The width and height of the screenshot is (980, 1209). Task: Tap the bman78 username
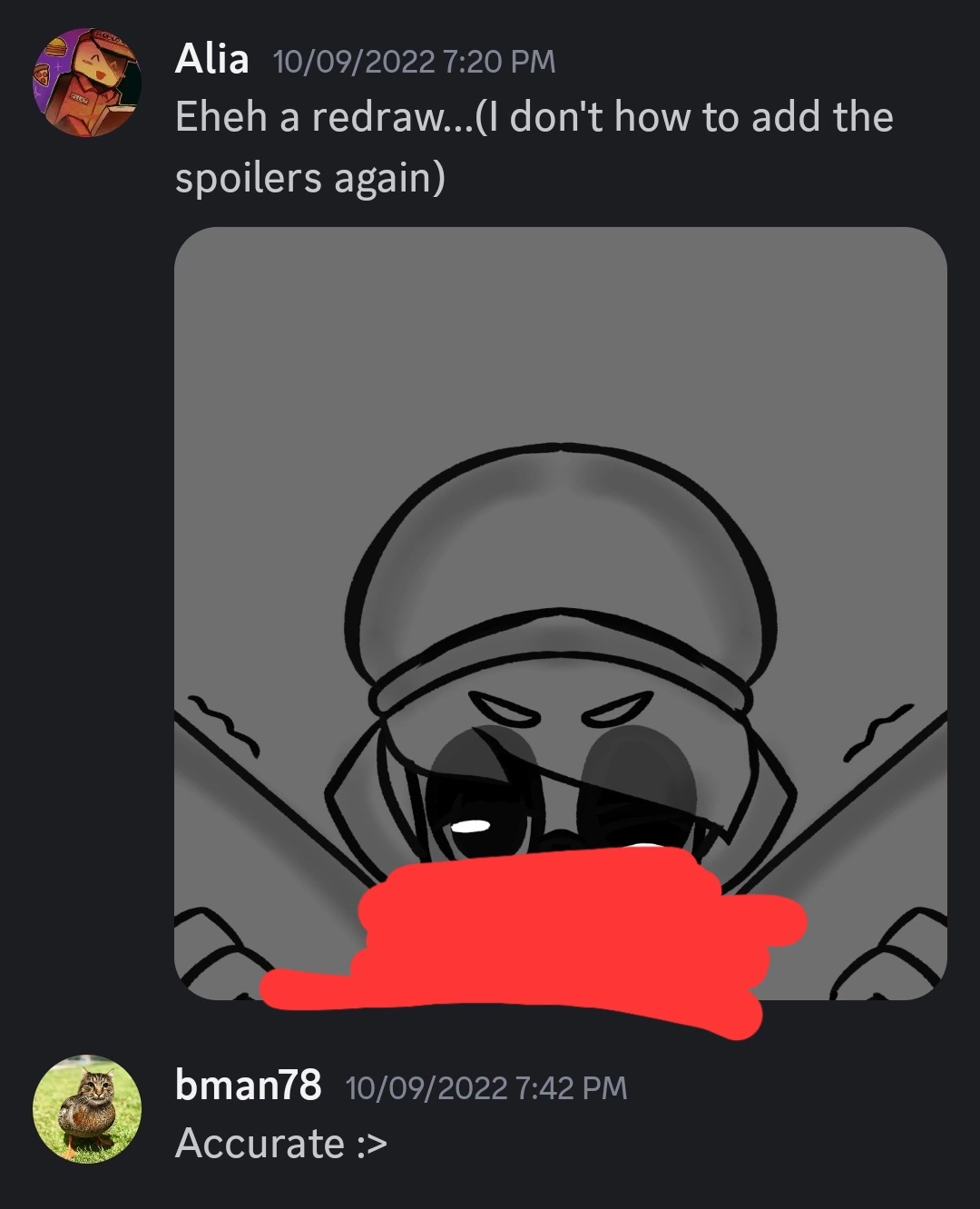click(248, 1085)
